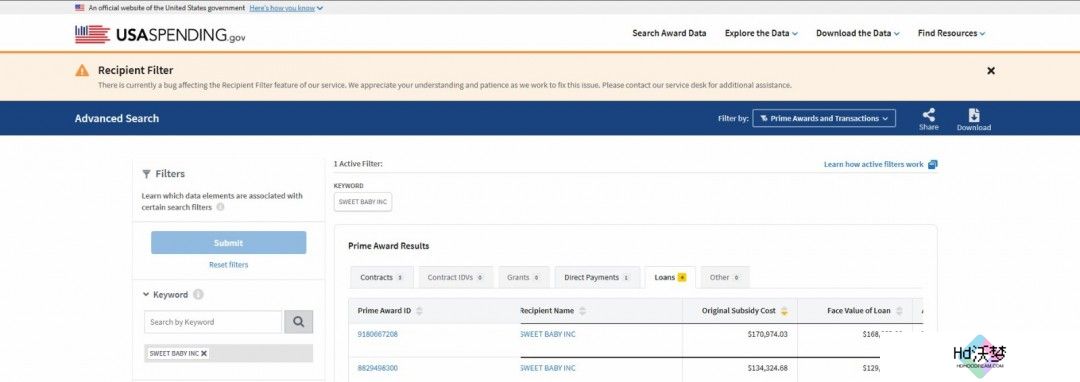Focus the Search by Keyword field
Viewport: 1080px width, 382px height.
[213, 322]
